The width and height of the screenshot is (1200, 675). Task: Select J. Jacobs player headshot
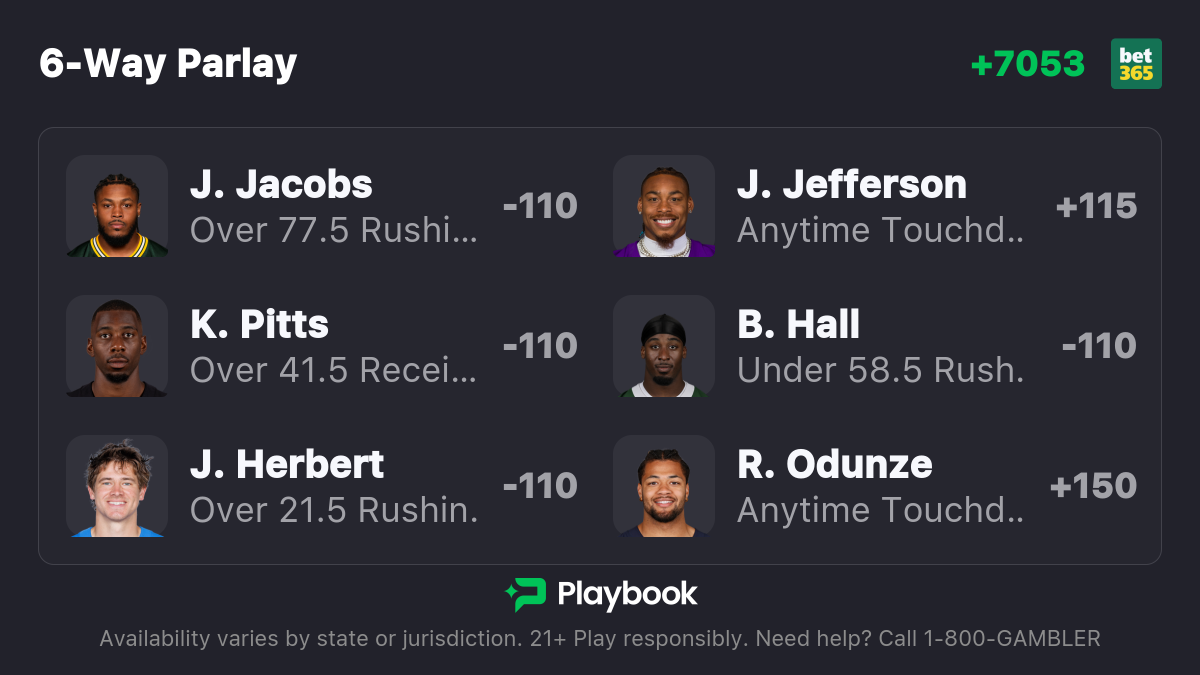(117, 206)
